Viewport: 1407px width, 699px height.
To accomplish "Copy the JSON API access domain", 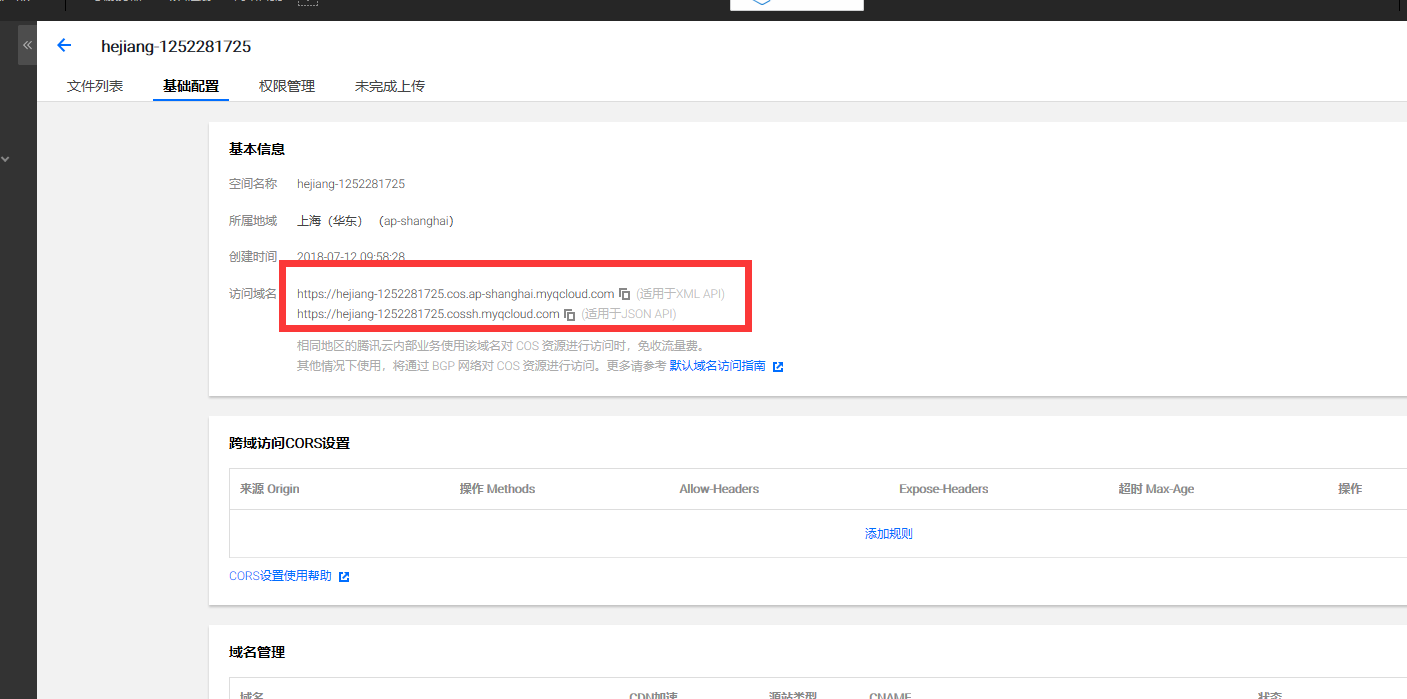I will click(570, 314).
